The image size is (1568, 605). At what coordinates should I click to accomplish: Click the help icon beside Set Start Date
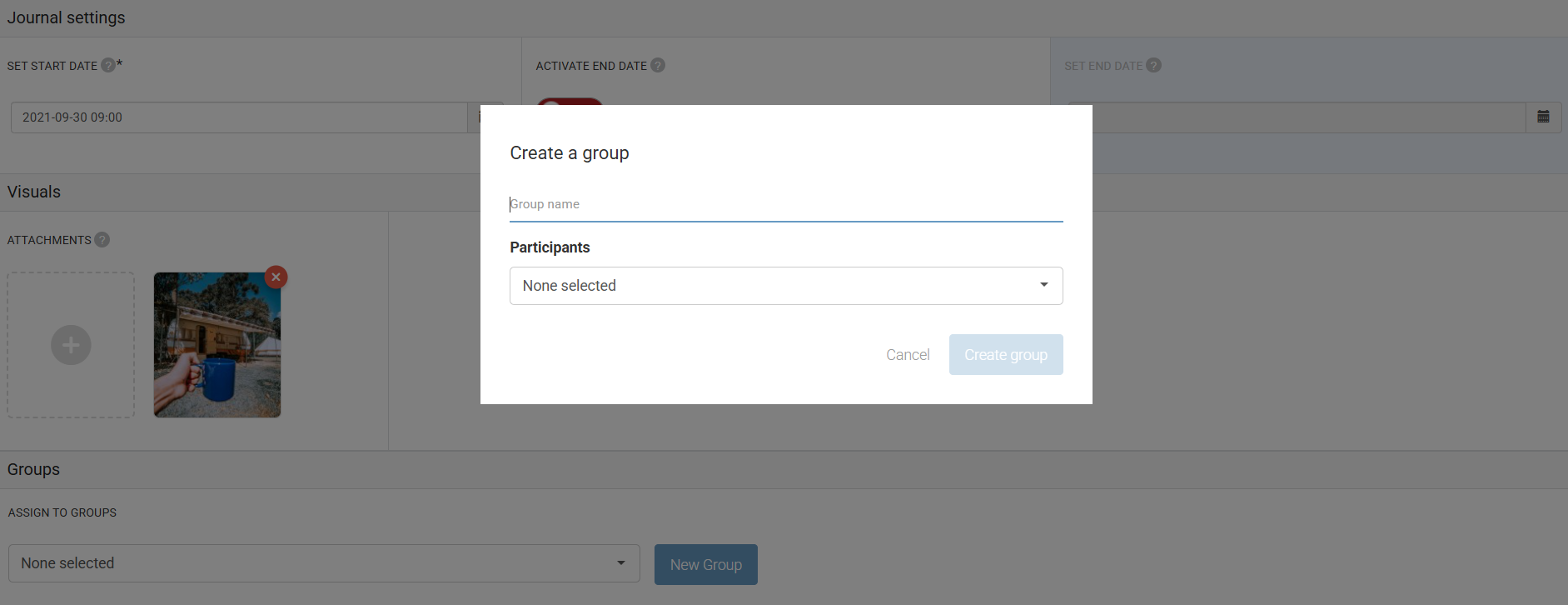108,65
